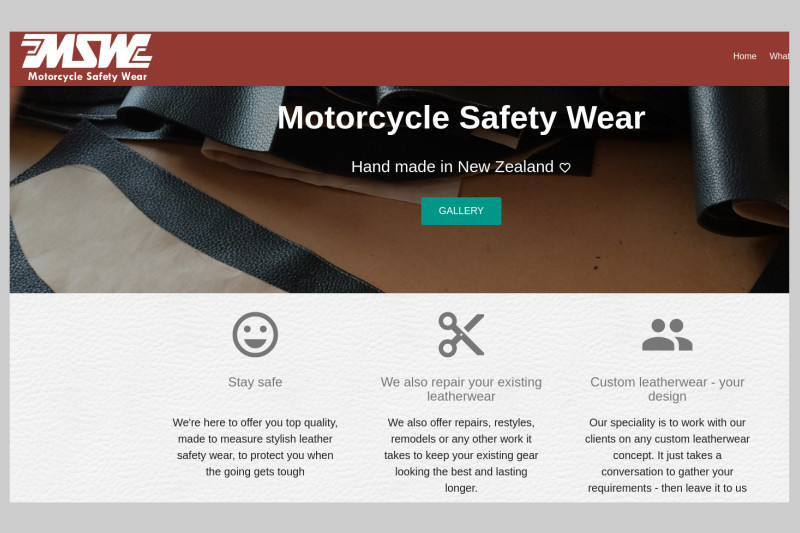Open the Home navigation link
The image size is (800, 533).
point(744,56)
